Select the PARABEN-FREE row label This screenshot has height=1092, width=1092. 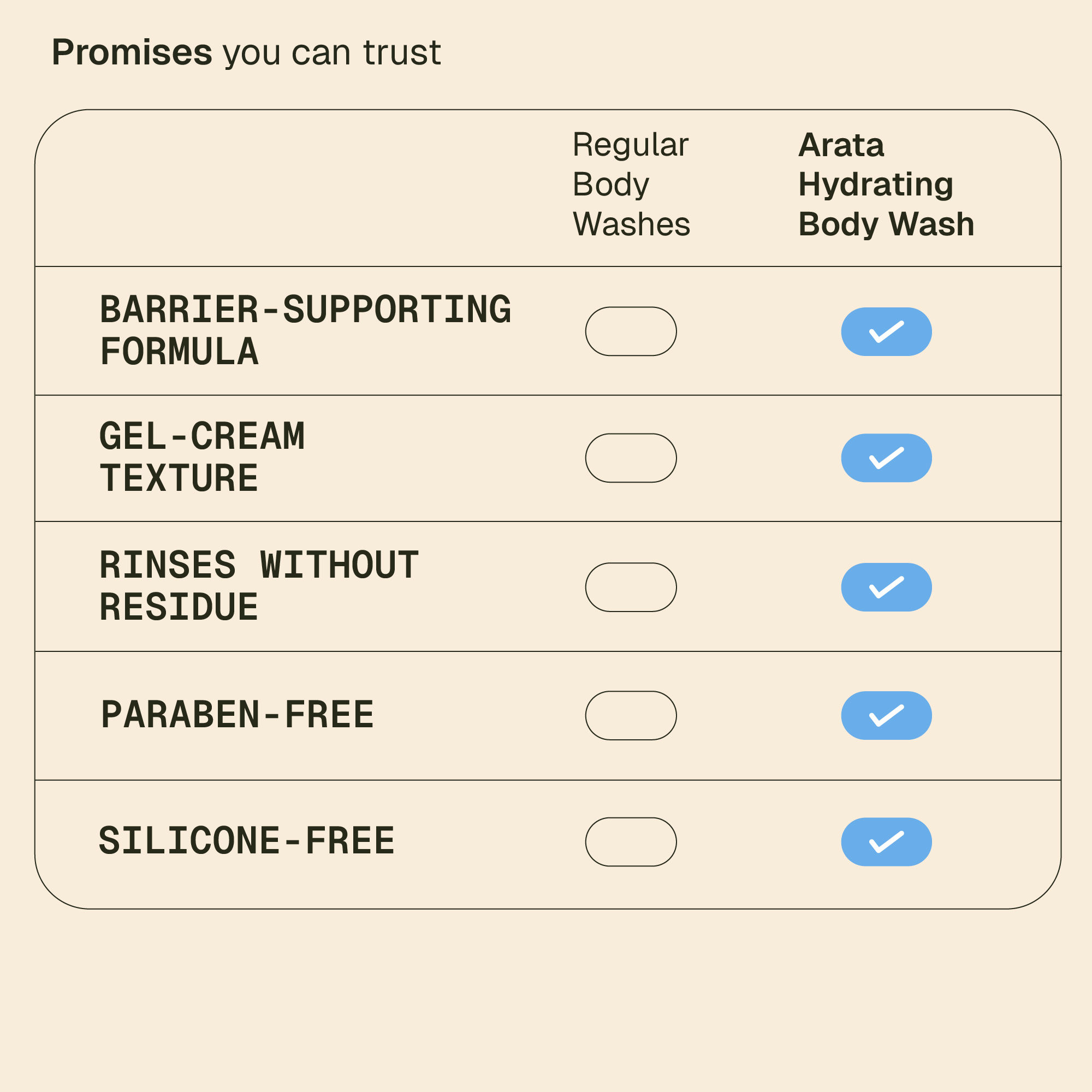pyautogui.click(x=238, y=715)
